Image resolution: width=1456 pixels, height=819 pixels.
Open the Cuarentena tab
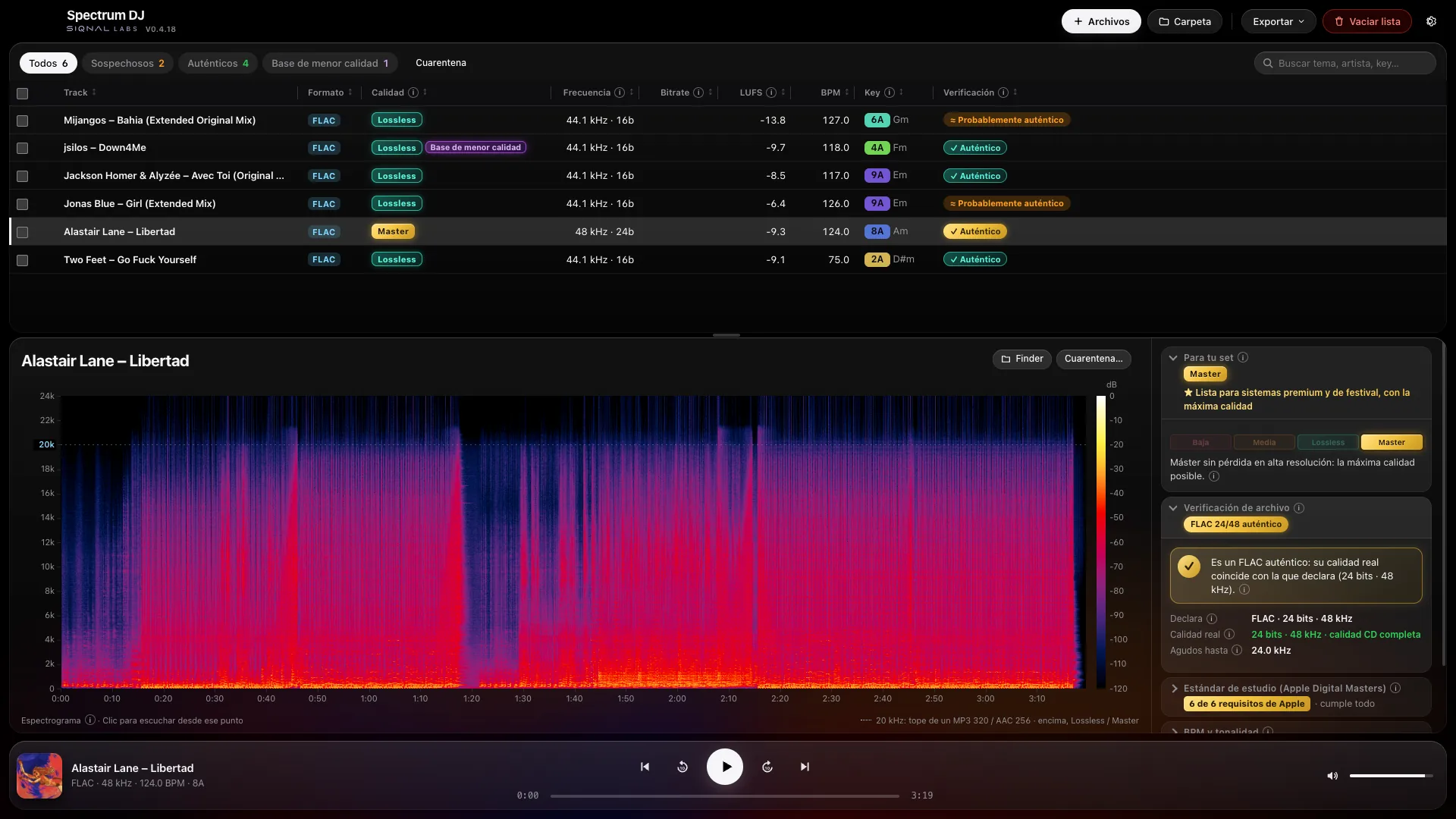point(441,63)
